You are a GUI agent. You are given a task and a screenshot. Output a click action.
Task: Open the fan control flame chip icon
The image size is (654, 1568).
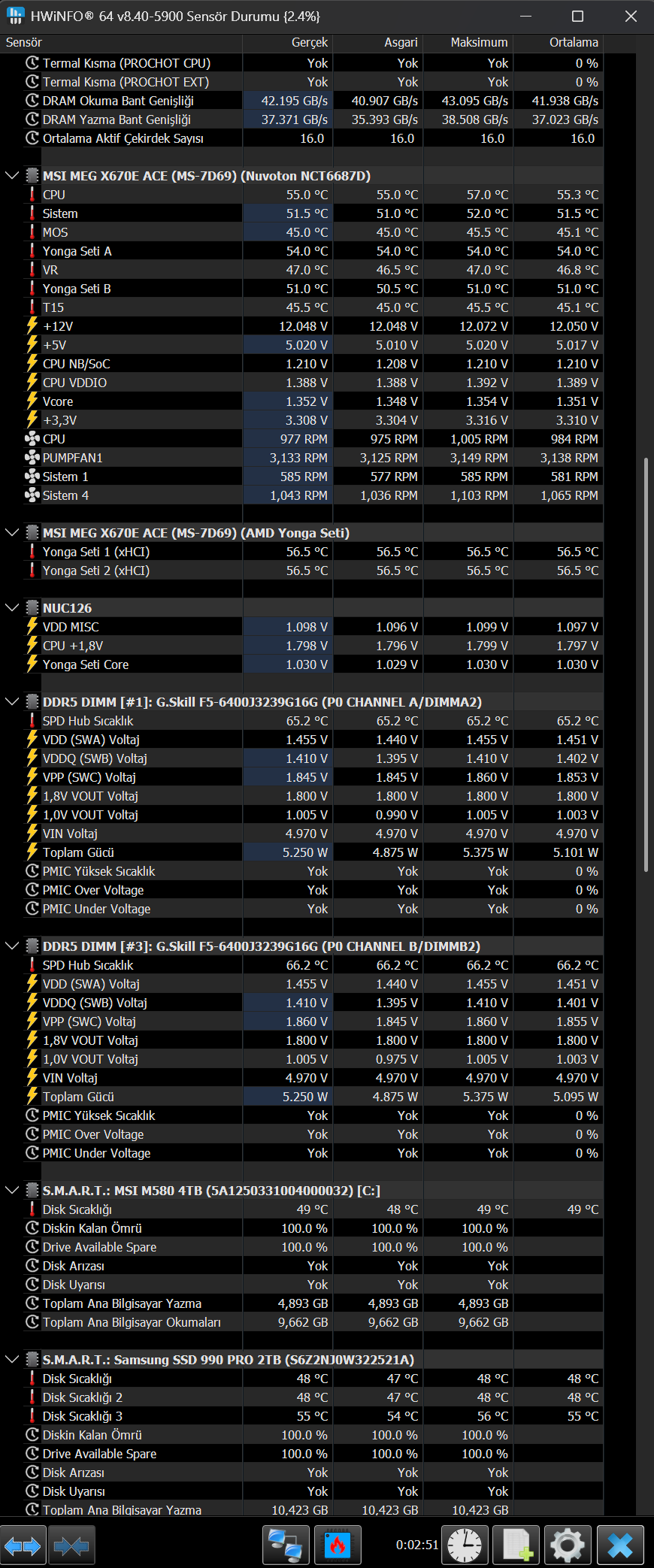click(338, 1546)
